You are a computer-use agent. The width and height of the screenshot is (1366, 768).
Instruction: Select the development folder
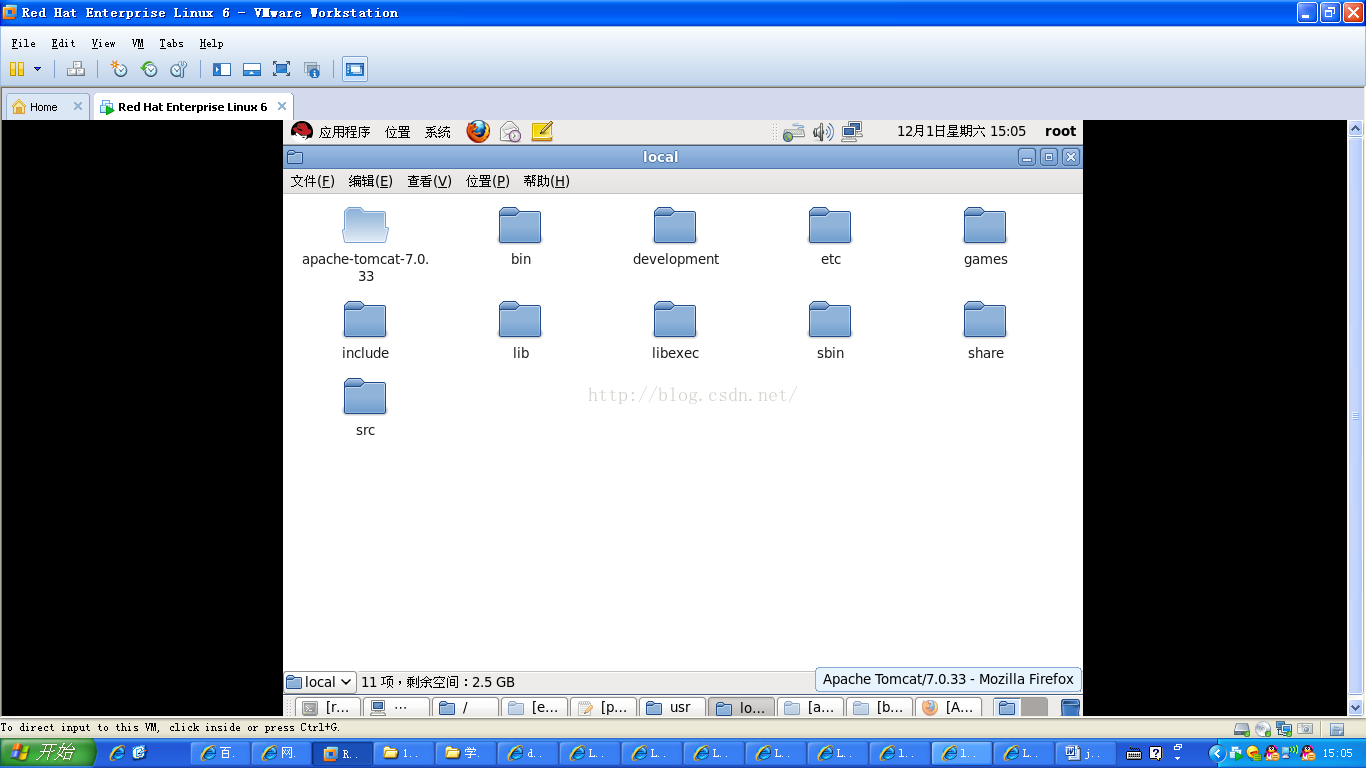pyautogui.click(x=675, y=237)
